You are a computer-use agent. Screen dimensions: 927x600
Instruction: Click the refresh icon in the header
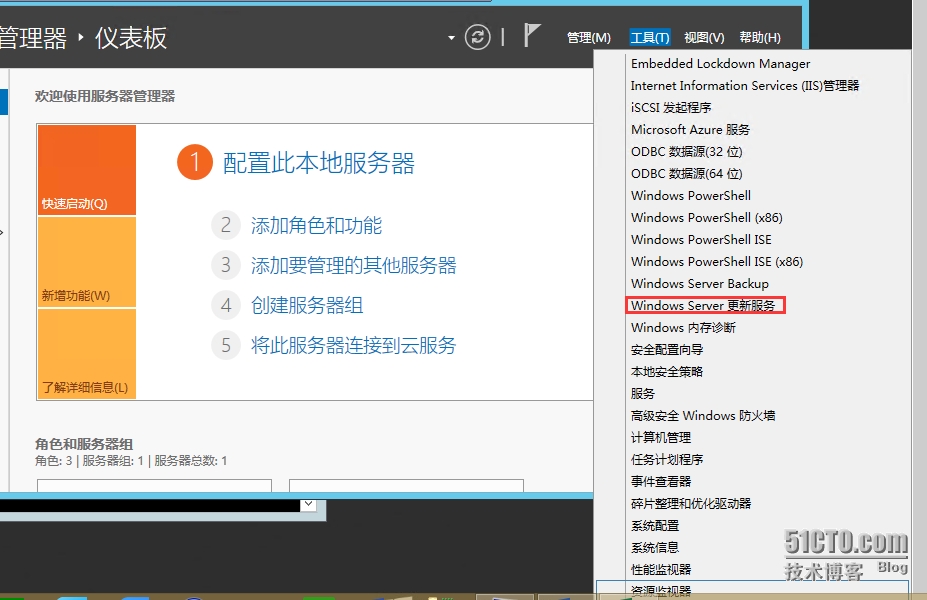pos(478,37)
